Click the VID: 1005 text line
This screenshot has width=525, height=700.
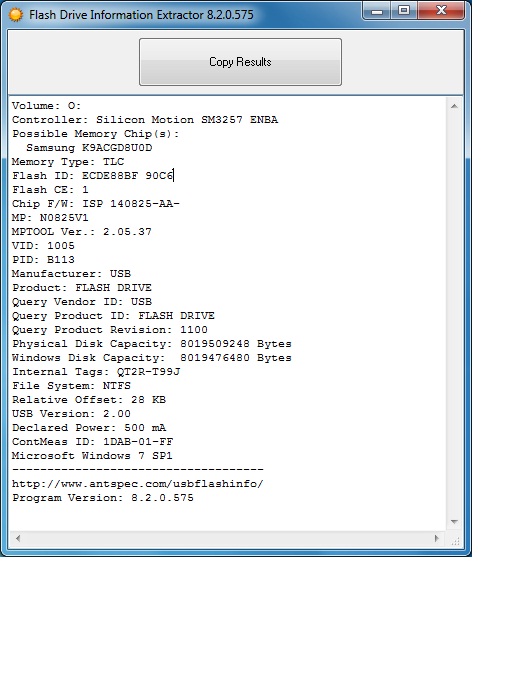(43, 246)
